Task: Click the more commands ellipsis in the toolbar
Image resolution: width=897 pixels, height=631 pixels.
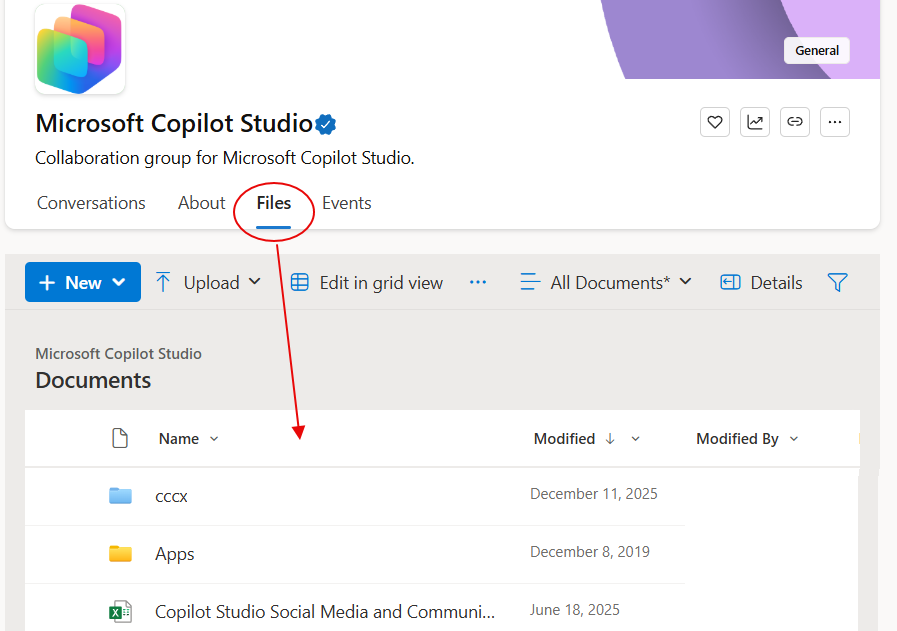Action: pyautogui.click(x=478, y=282)
